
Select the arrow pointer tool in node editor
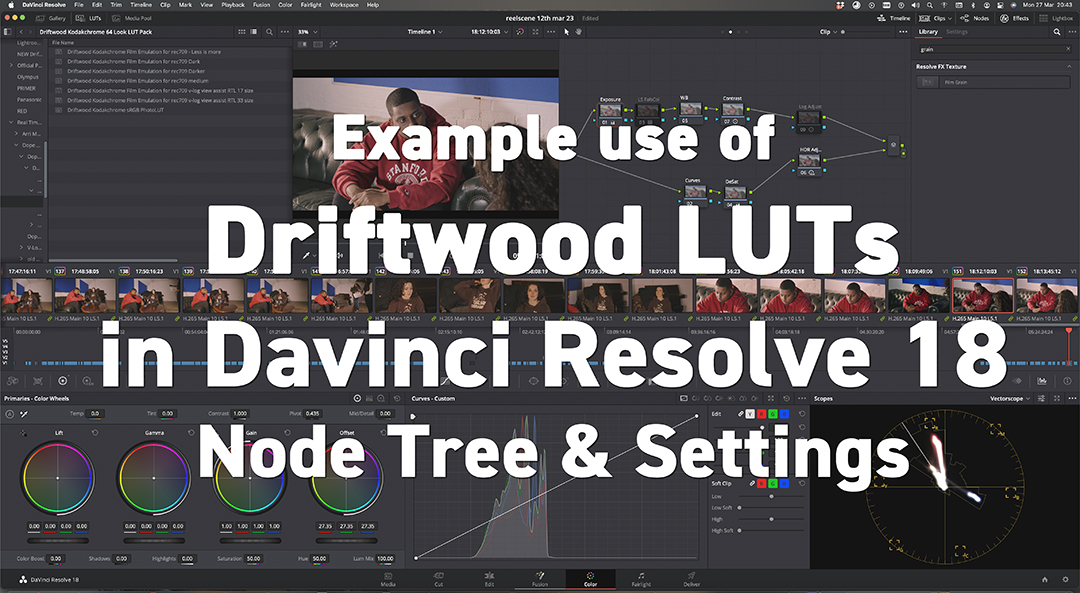567,32
